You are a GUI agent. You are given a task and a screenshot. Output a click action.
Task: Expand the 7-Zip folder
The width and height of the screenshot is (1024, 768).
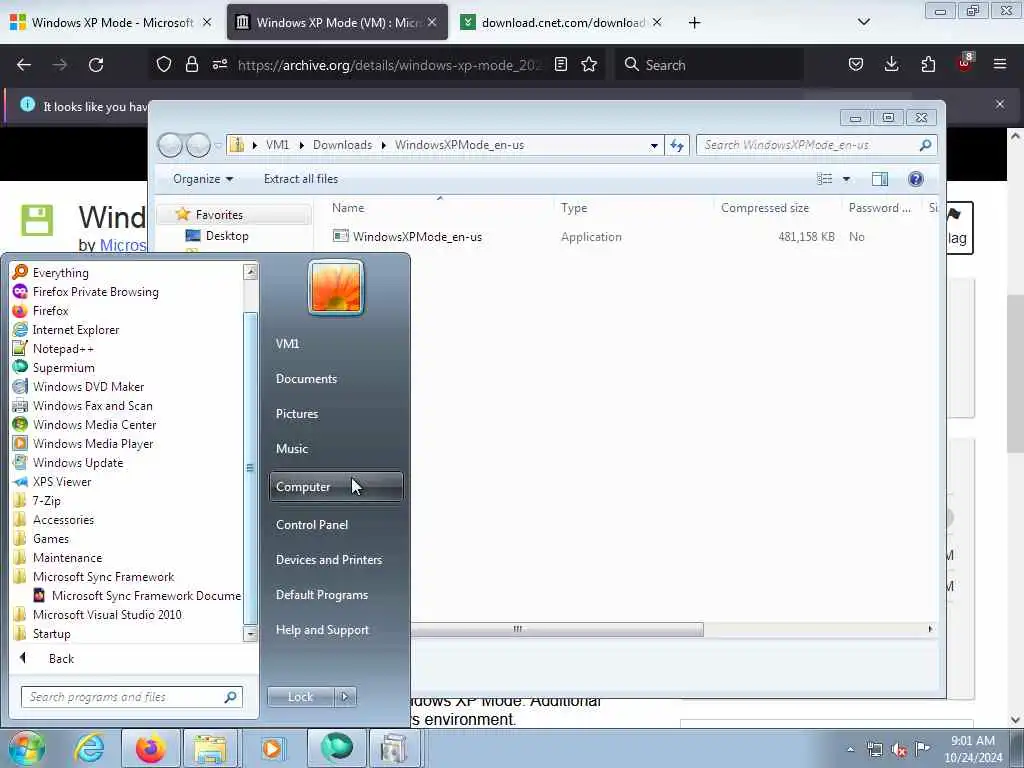46,501
